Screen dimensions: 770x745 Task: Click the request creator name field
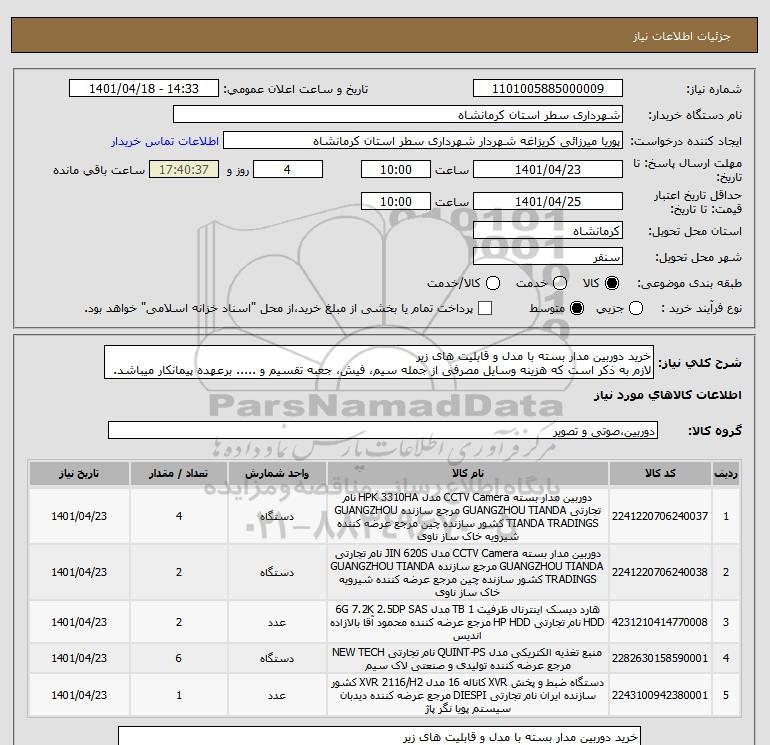(423, 141)
